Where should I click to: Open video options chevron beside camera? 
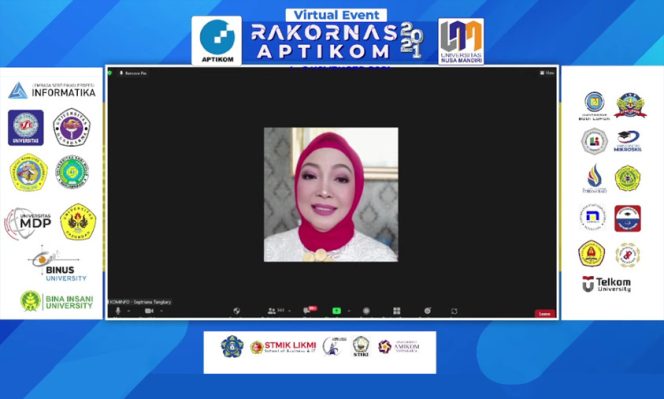tap(161, 311)
